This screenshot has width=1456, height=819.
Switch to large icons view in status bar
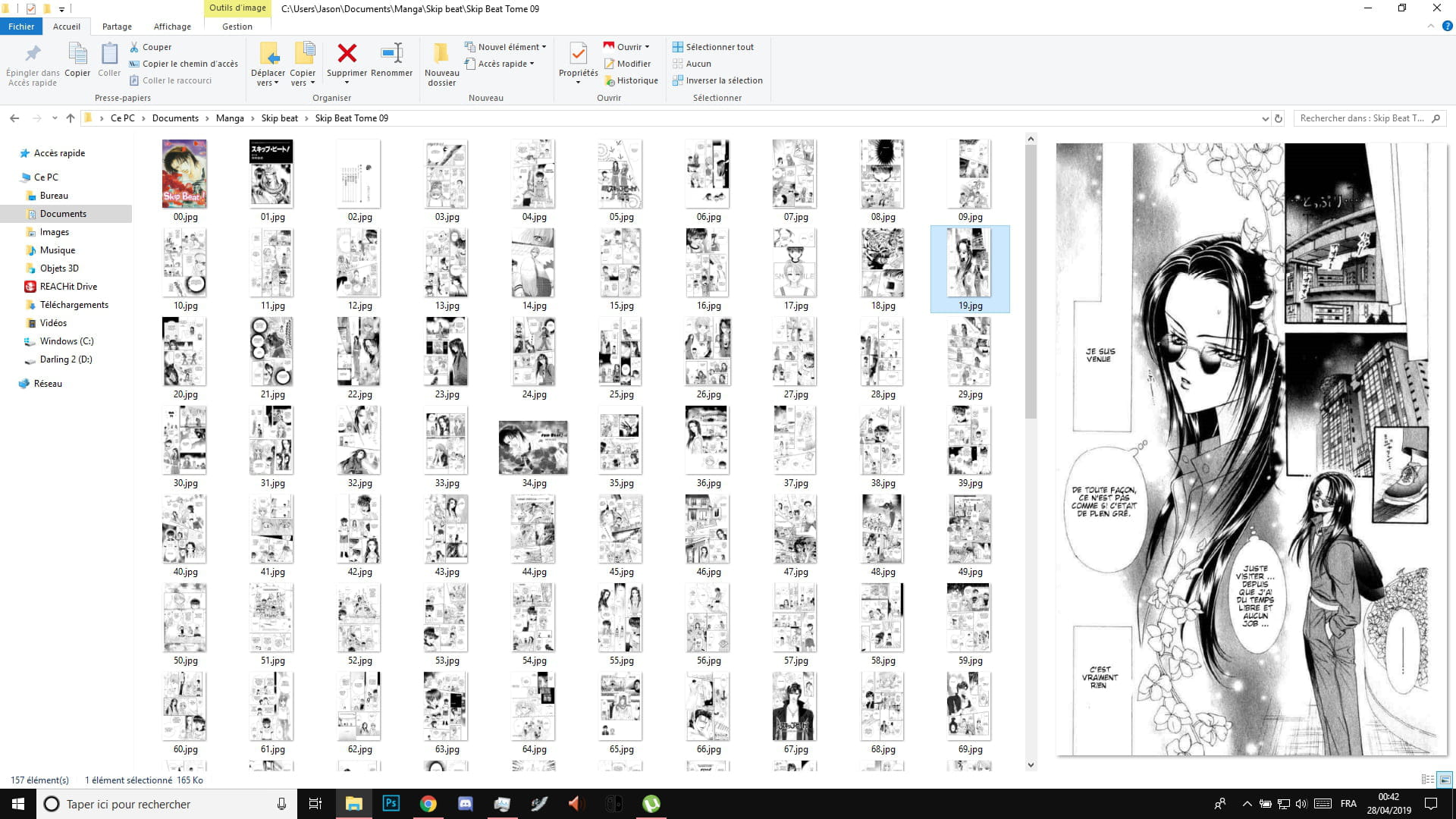click(1445, 780)
